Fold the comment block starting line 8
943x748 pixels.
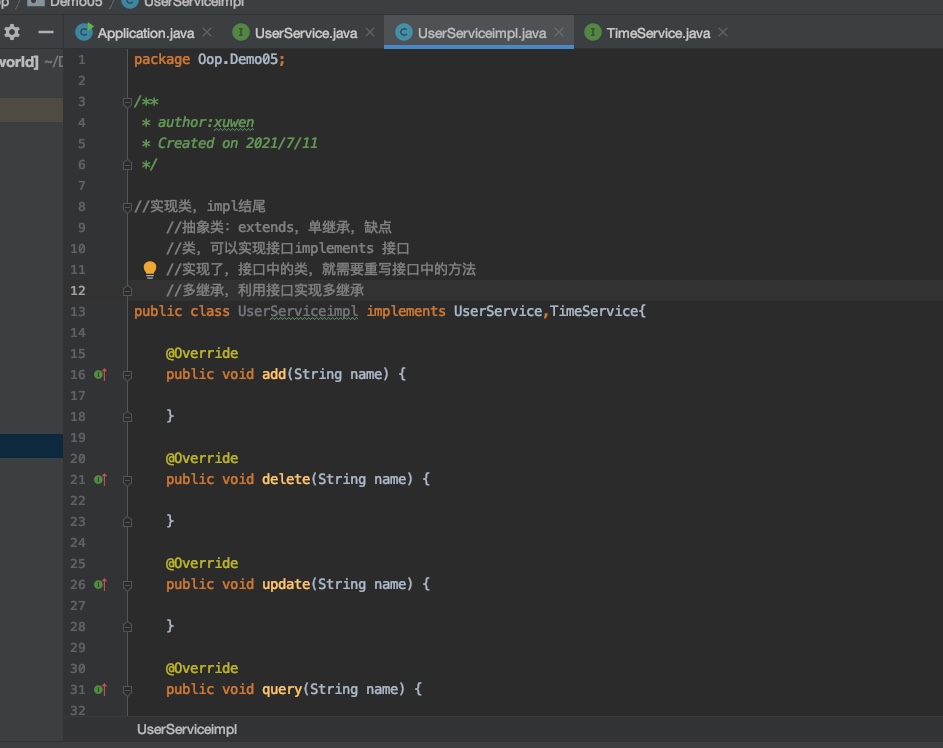[x=127, y=207]
